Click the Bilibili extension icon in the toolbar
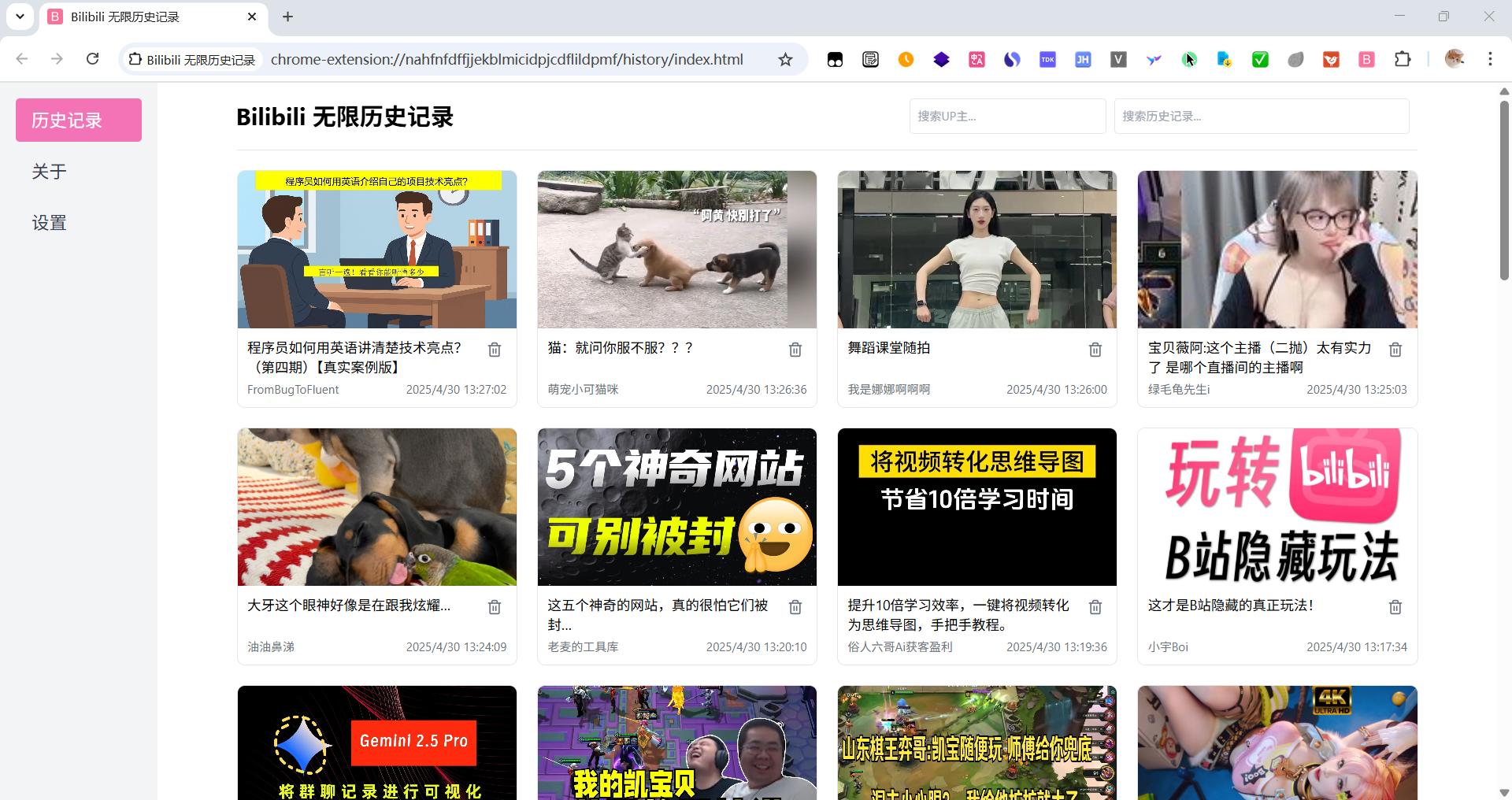The image size is (1512, 800). pyautogui.click(x=1366, y=59)
